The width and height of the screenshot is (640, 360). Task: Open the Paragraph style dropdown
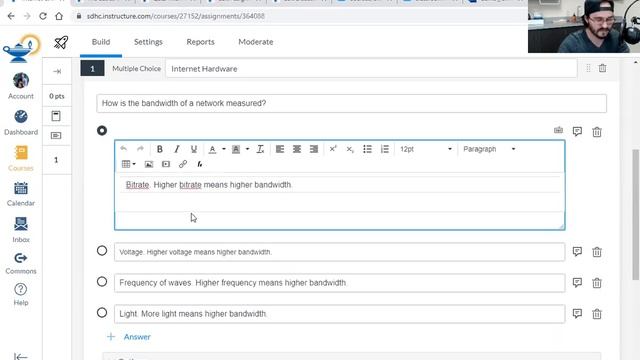tap(489, 149)
